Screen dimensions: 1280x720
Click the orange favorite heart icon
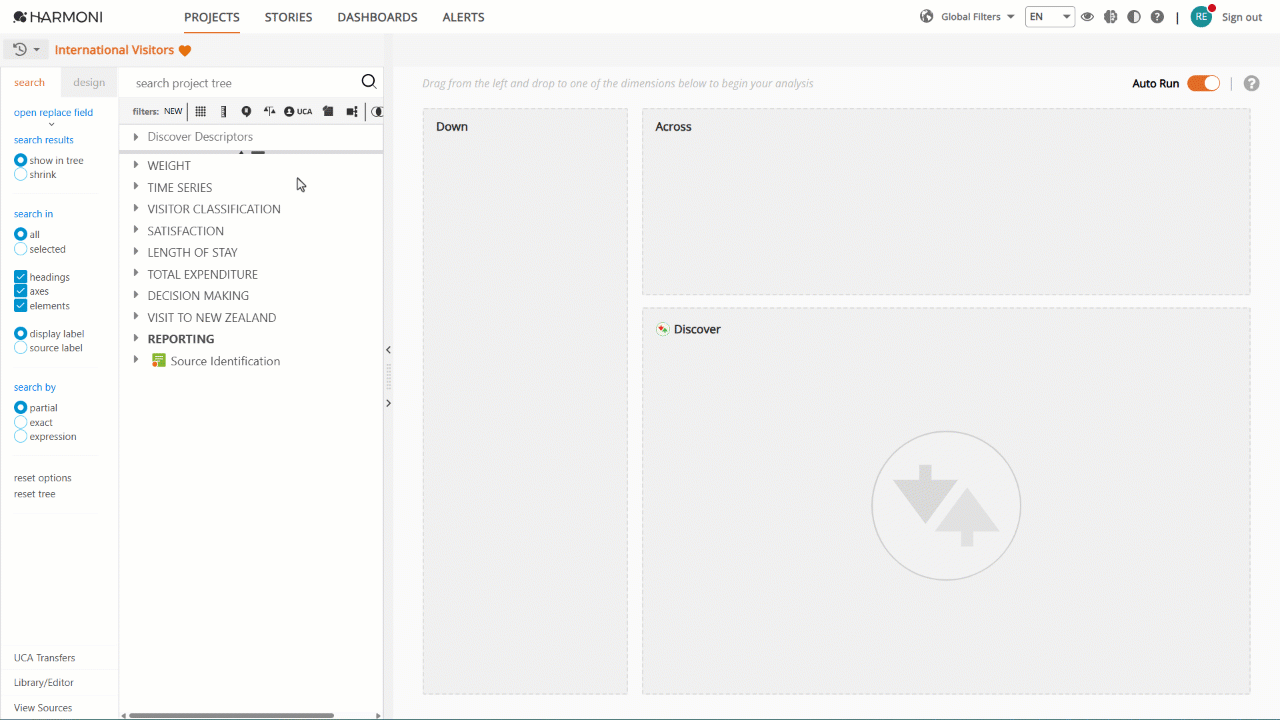point(185,50)
